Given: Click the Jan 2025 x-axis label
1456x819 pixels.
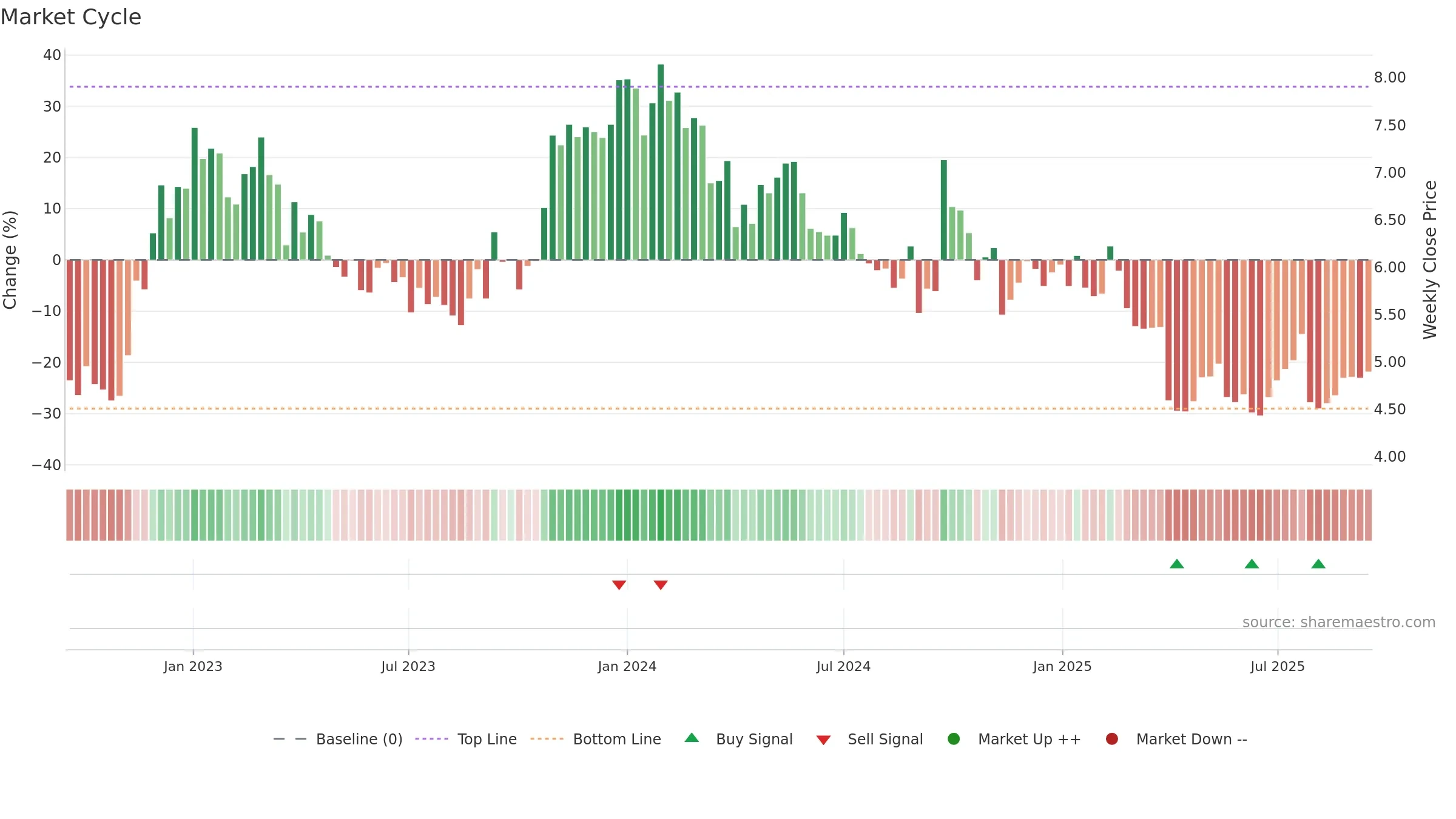Looking at the screenshot, I should 1062,666.
